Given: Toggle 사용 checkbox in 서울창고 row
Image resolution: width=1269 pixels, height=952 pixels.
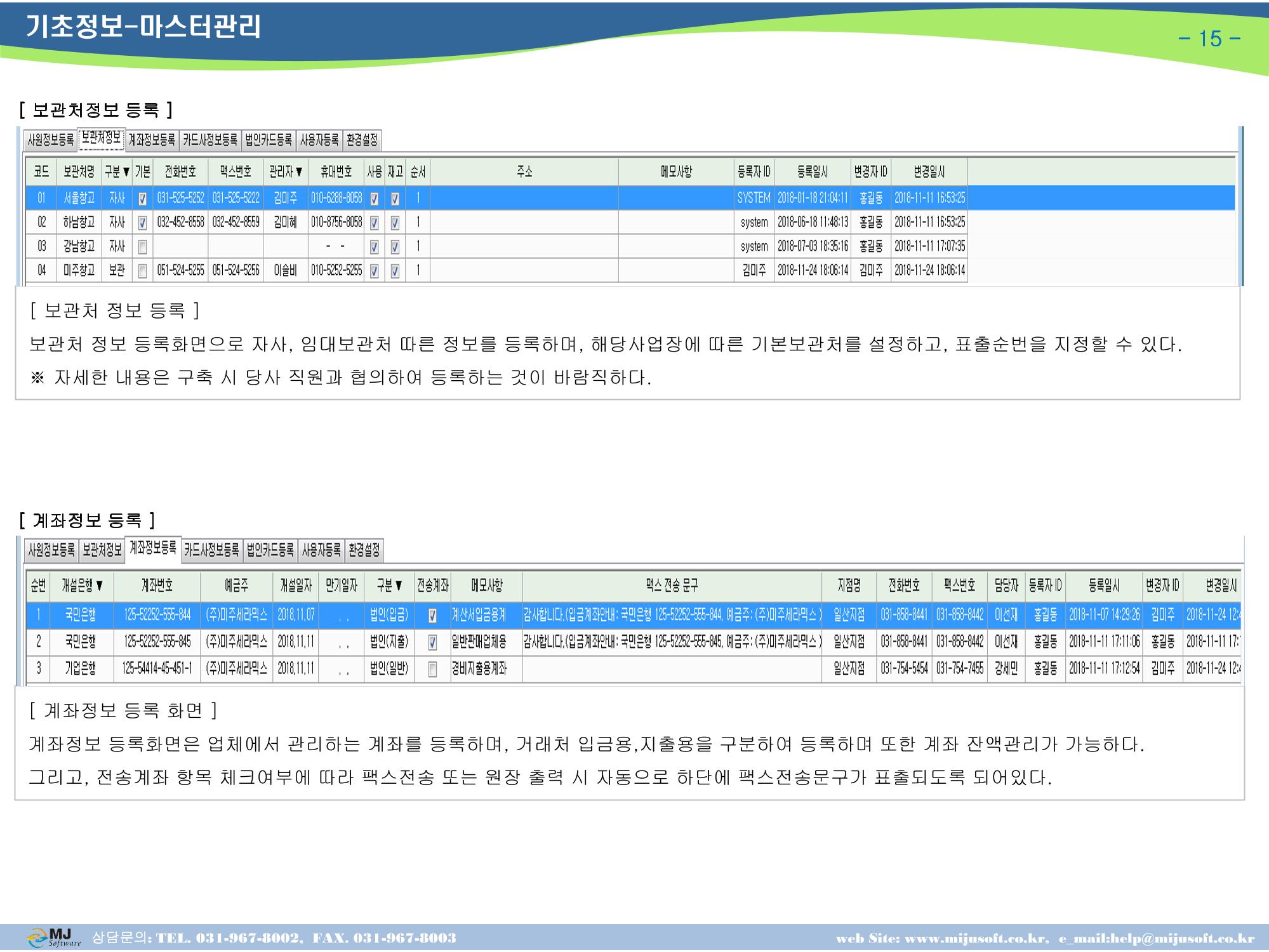Looking at the screenshot, I should pos(374,199).
